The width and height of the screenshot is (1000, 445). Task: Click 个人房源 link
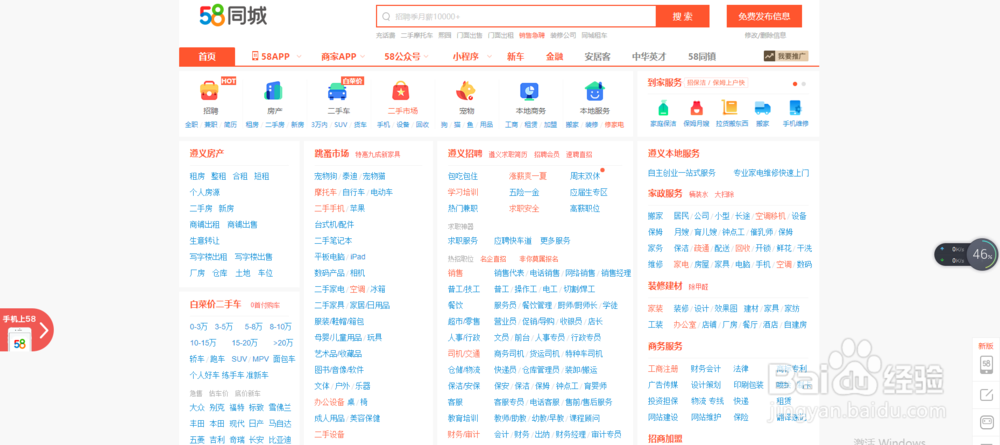[x=205, y=193]
